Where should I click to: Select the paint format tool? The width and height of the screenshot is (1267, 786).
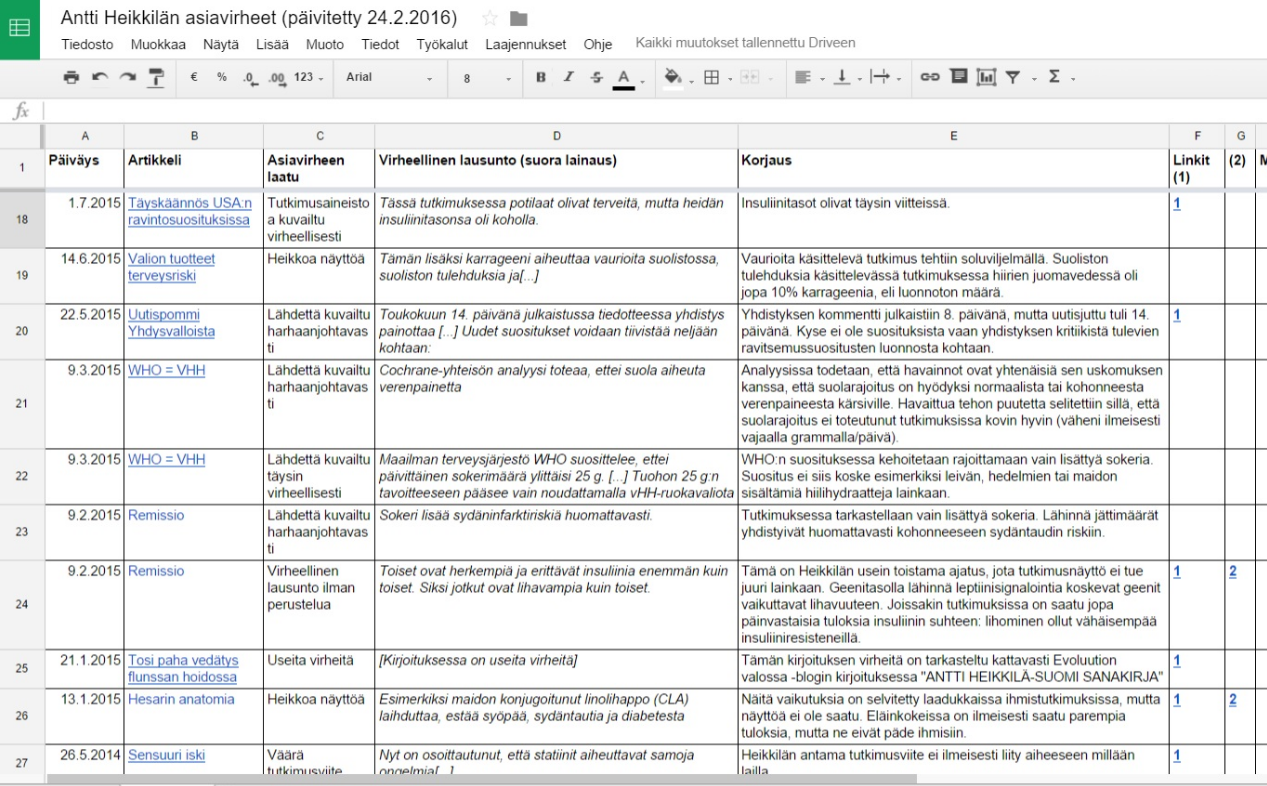point(156,77)
